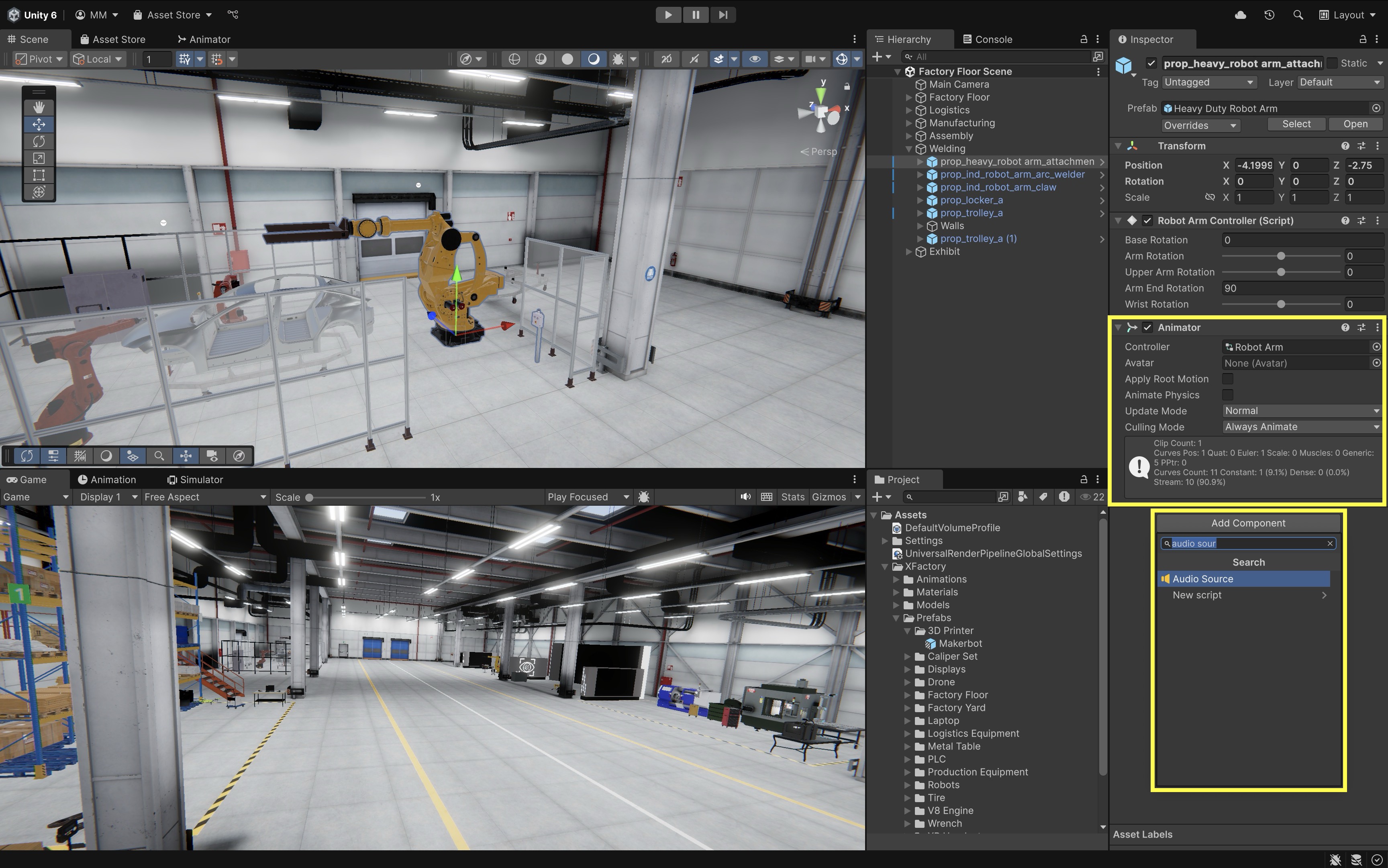Enable the Animate Physics checkbox
The height and width of the screenshot is (868, 1388).
click(1227, 395)
